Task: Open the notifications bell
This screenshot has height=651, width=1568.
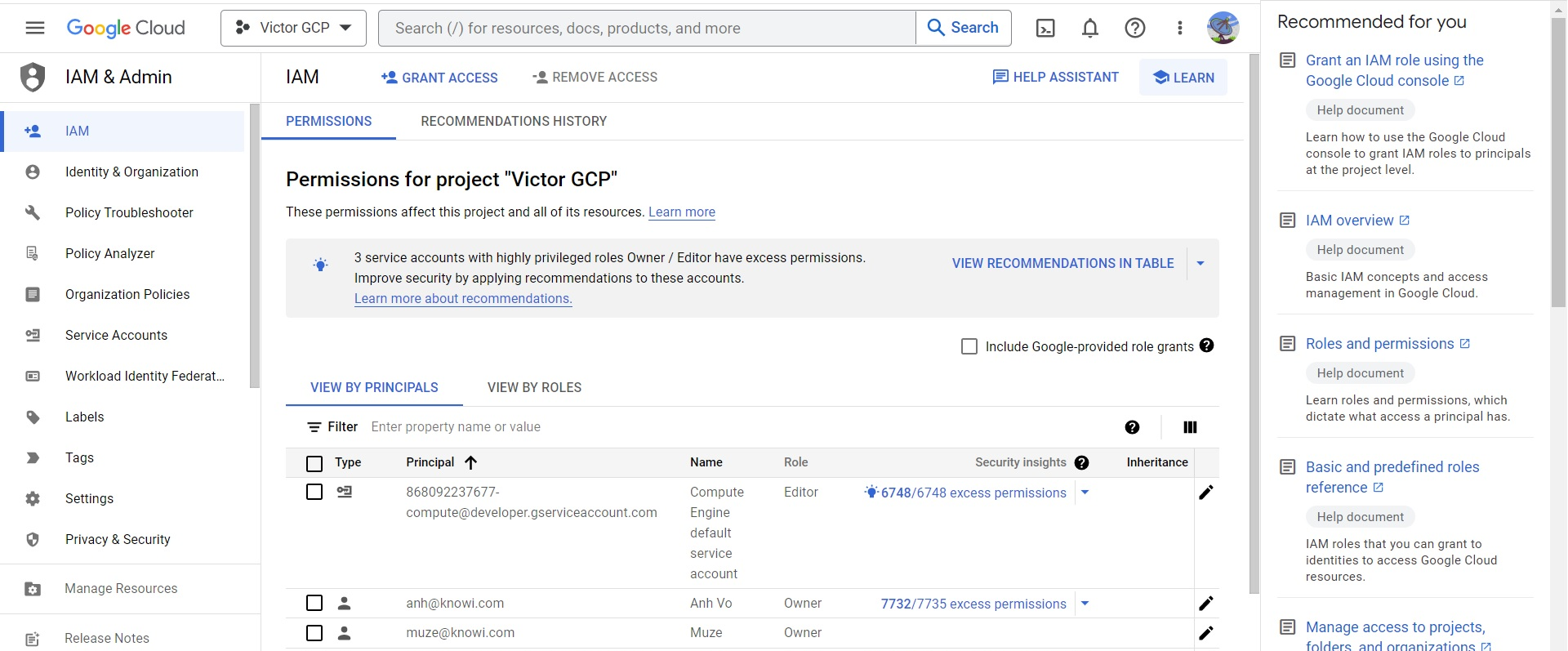Action: tap(1090, 28)
